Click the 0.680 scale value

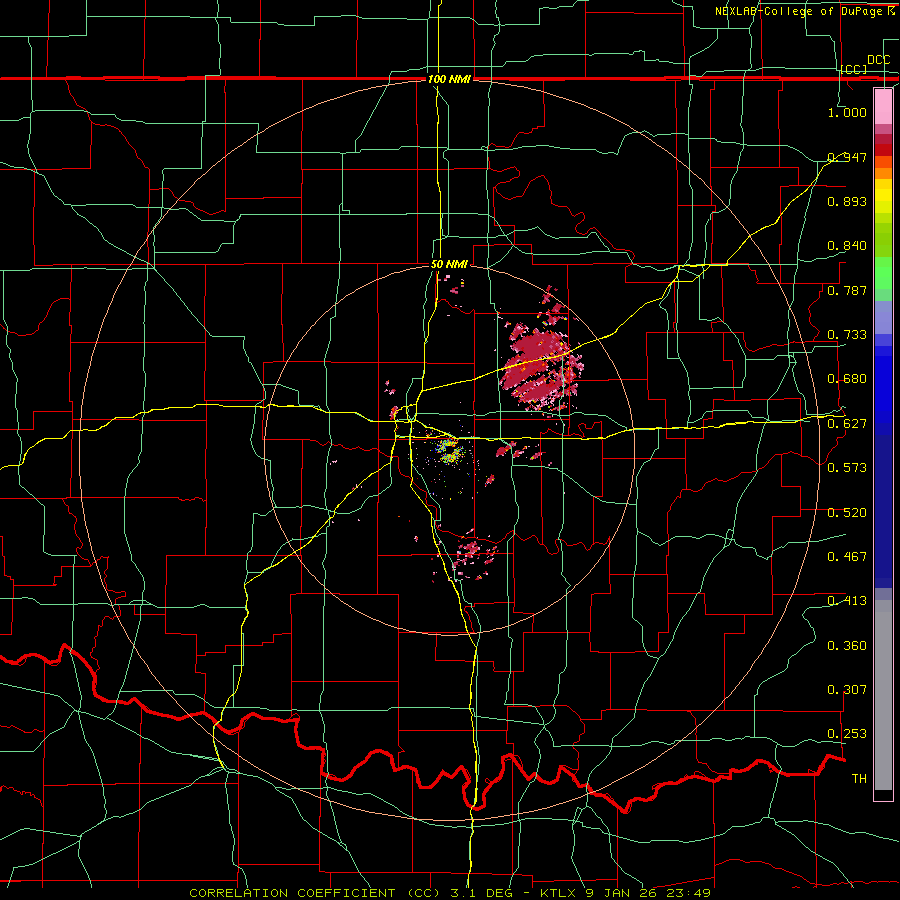847,379
